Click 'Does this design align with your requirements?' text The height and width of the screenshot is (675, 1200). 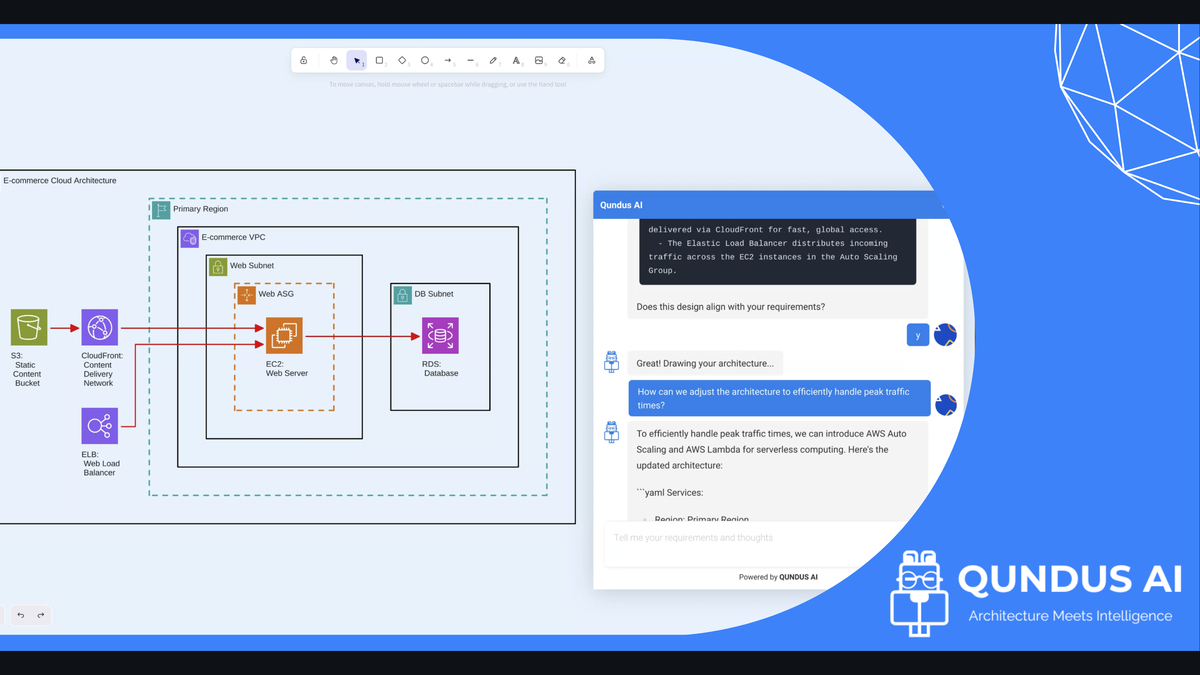[731, 306]
